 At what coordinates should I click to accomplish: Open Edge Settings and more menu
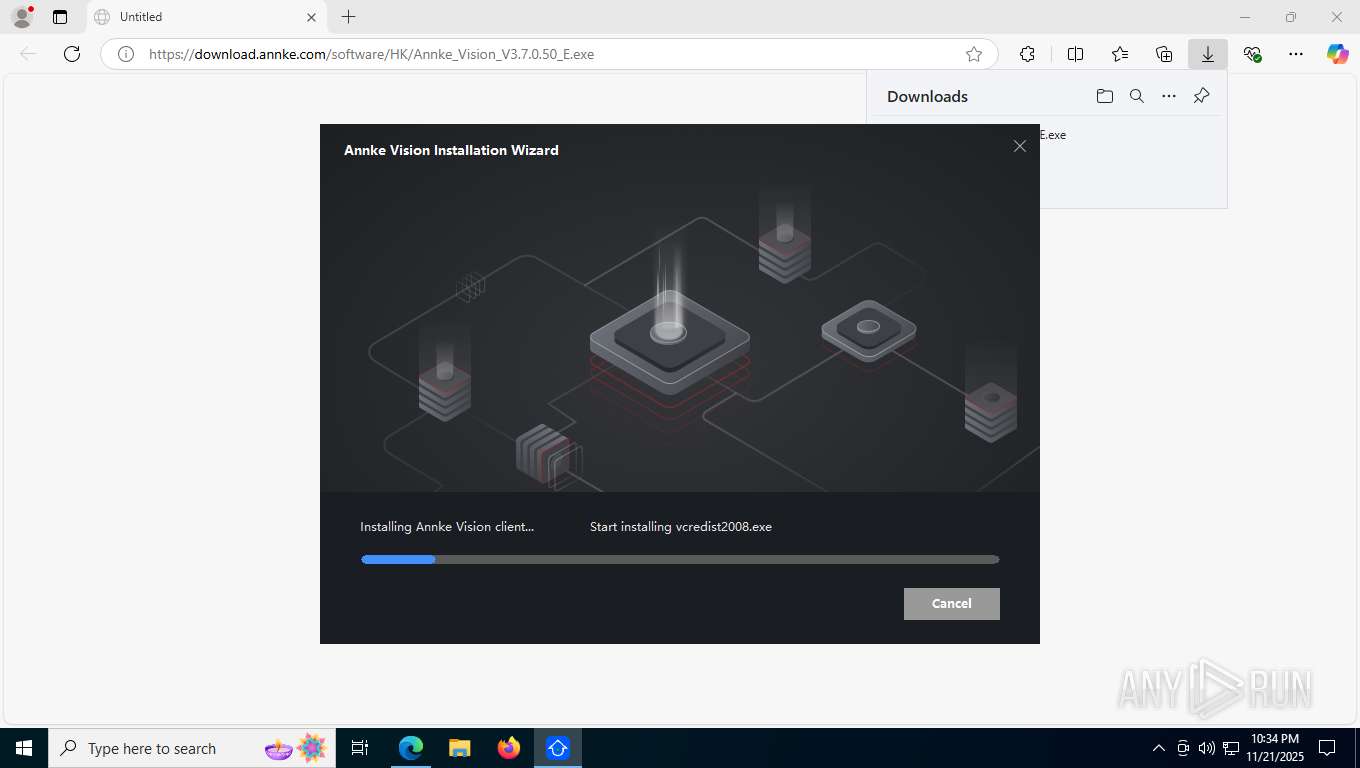(1296, 54)
